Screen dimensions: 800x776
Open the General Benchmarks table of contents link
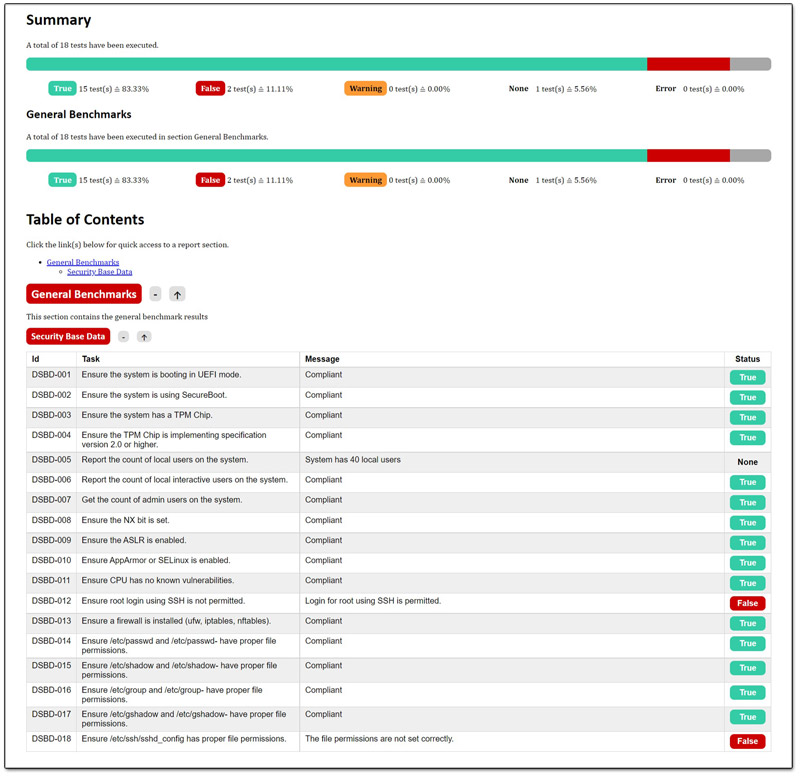[82, 262]
